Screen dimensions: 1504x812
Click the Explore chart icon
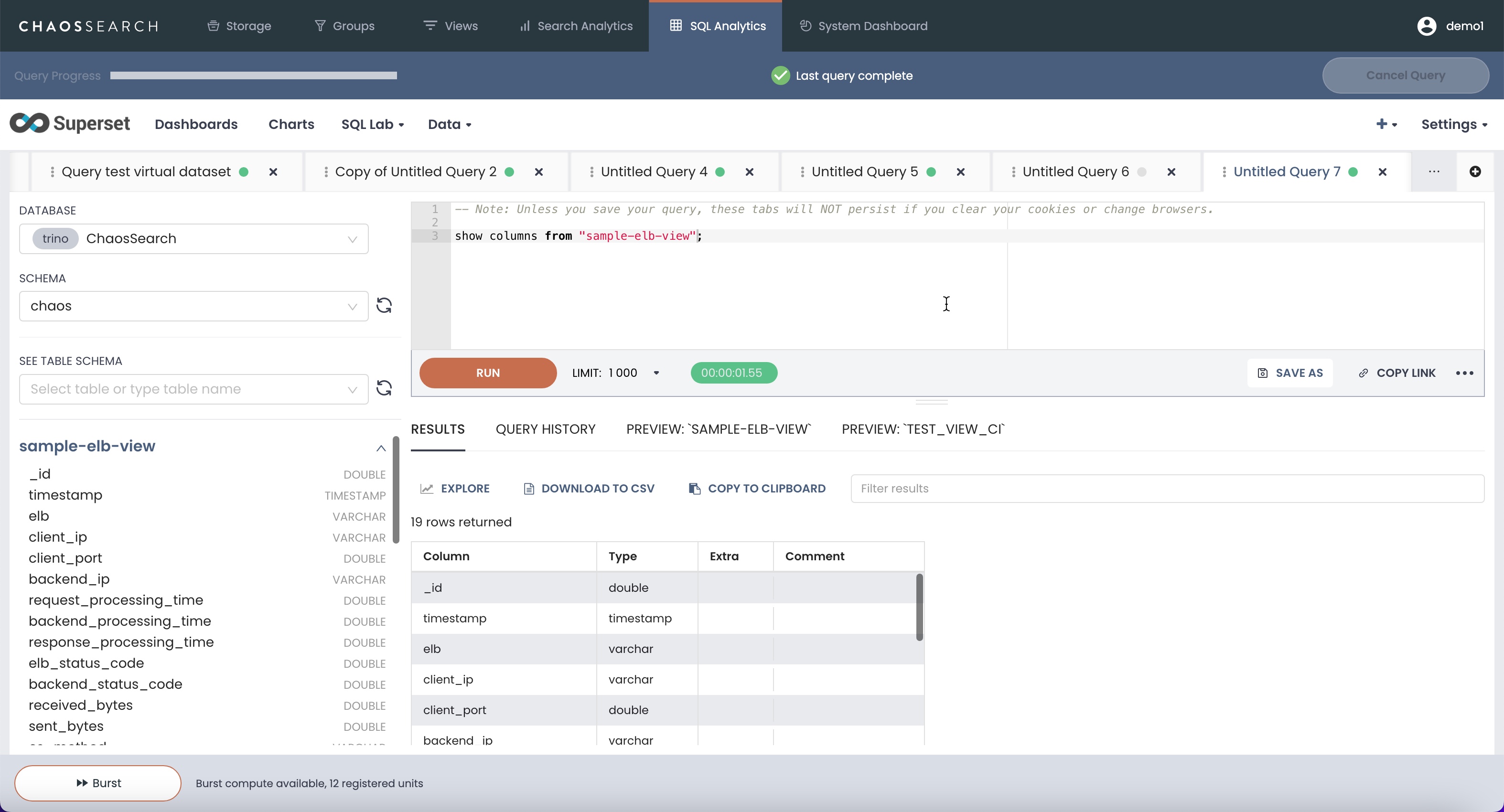pos(427,489)
